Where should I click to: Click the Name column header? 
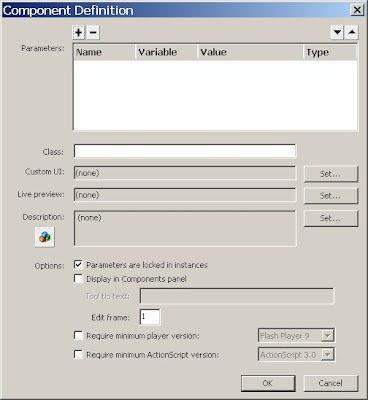click(x=105, y=52)
